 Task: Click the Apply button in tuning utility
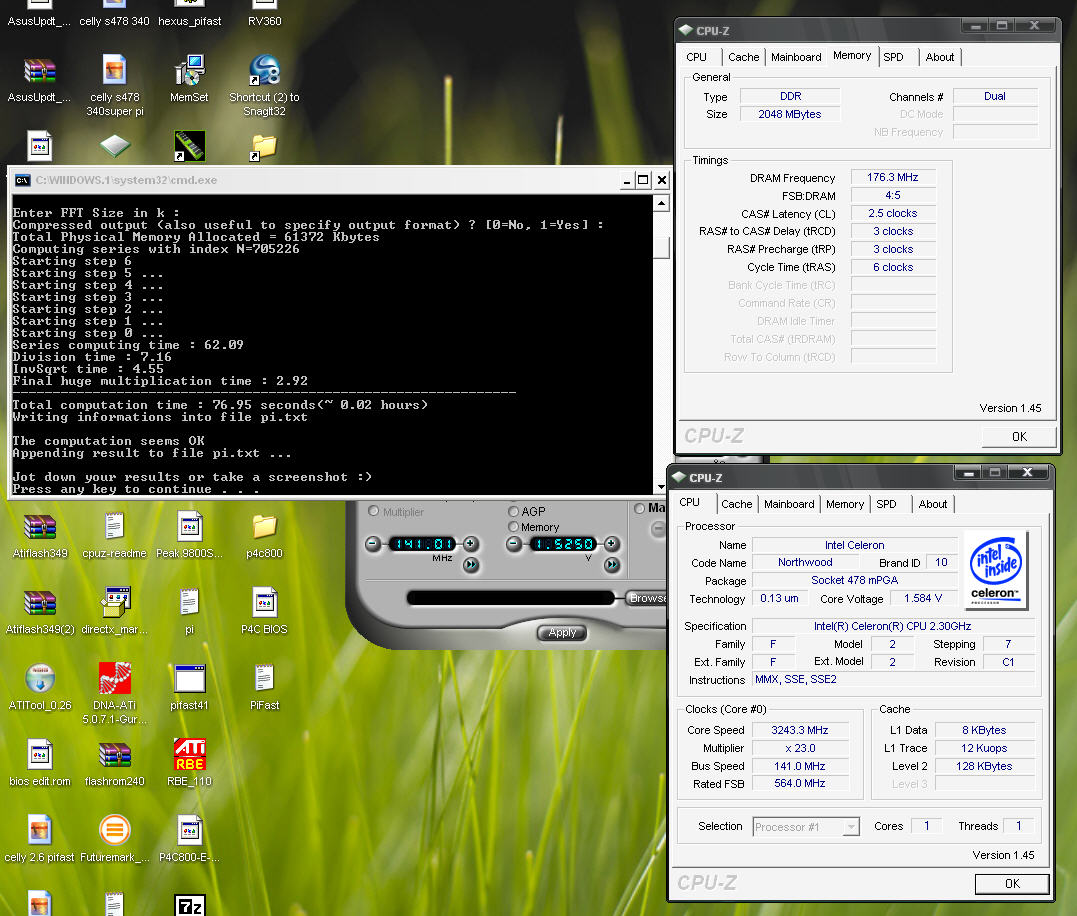pyautogui.click(x=562, y=632)
